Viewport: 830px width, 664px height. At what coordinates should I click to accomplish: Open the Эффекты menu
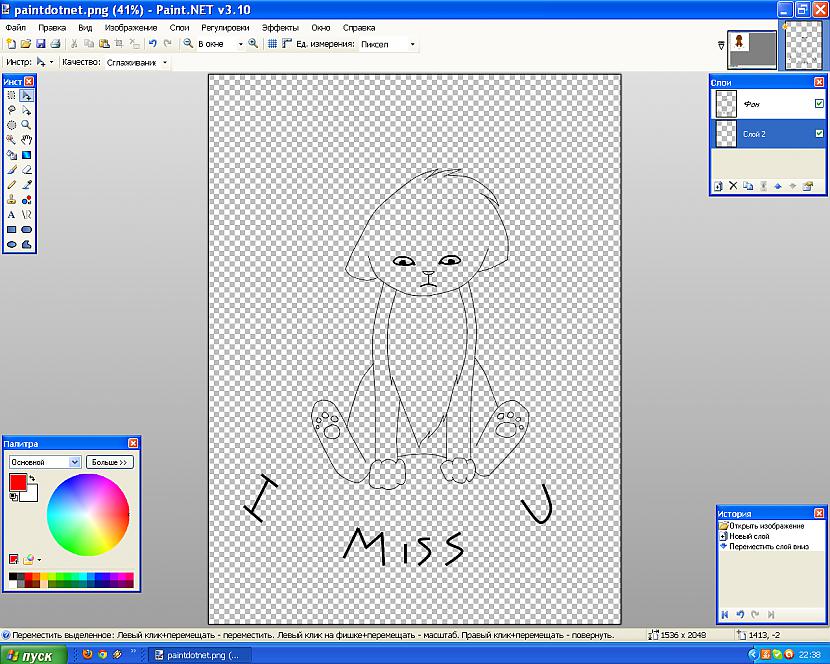pyautogui.click(x=280, y=28)
